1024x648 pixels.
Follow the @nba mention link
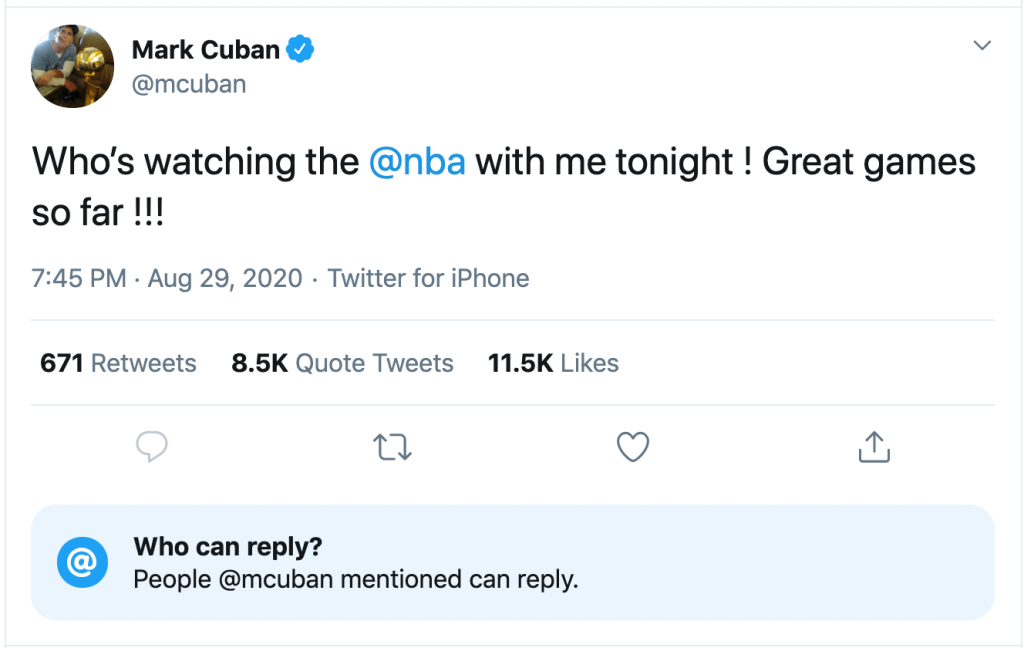click(417, 162)
